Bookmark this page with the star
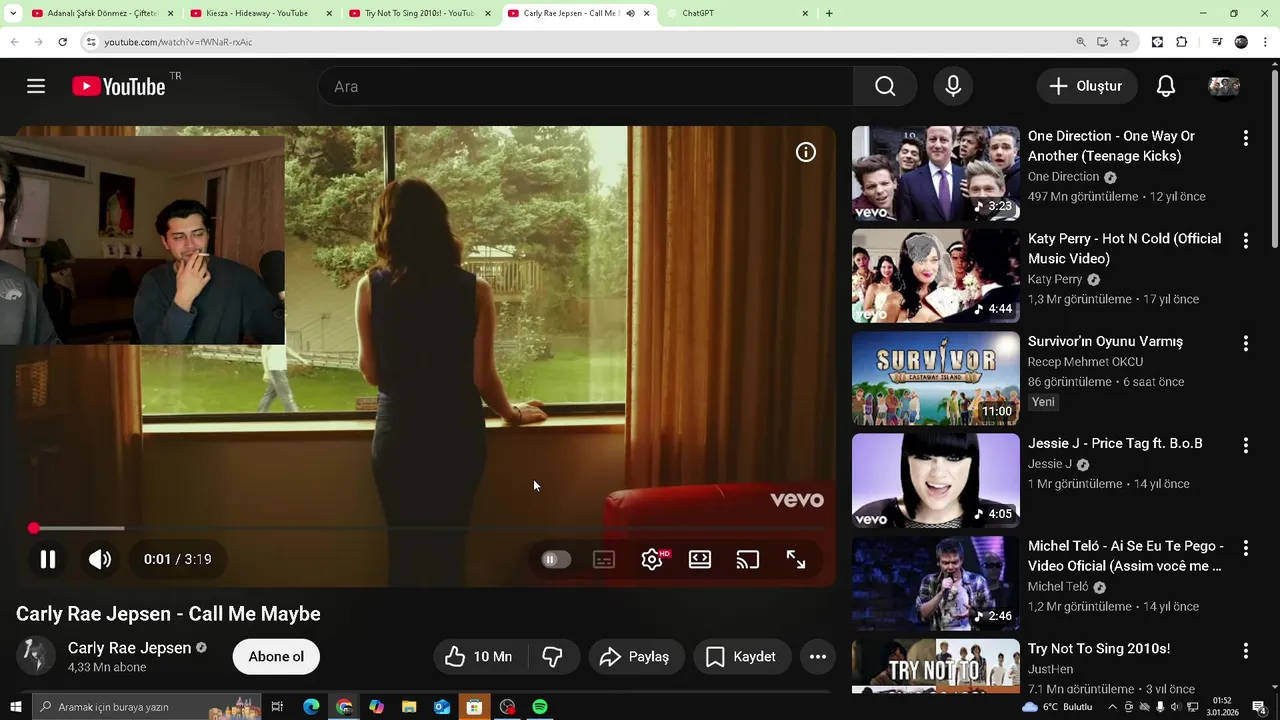The height and width of the screenshot is (720, 1280). point(1124,42)
